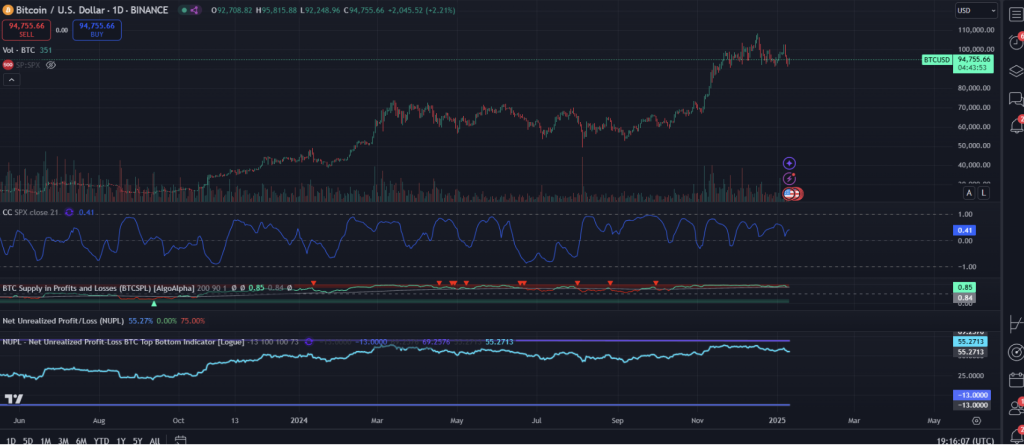The height and width of the screenshot is (446, 1024).
Task: Toggle SP:SPX visibility eye icon
Action: coord(50,64)
